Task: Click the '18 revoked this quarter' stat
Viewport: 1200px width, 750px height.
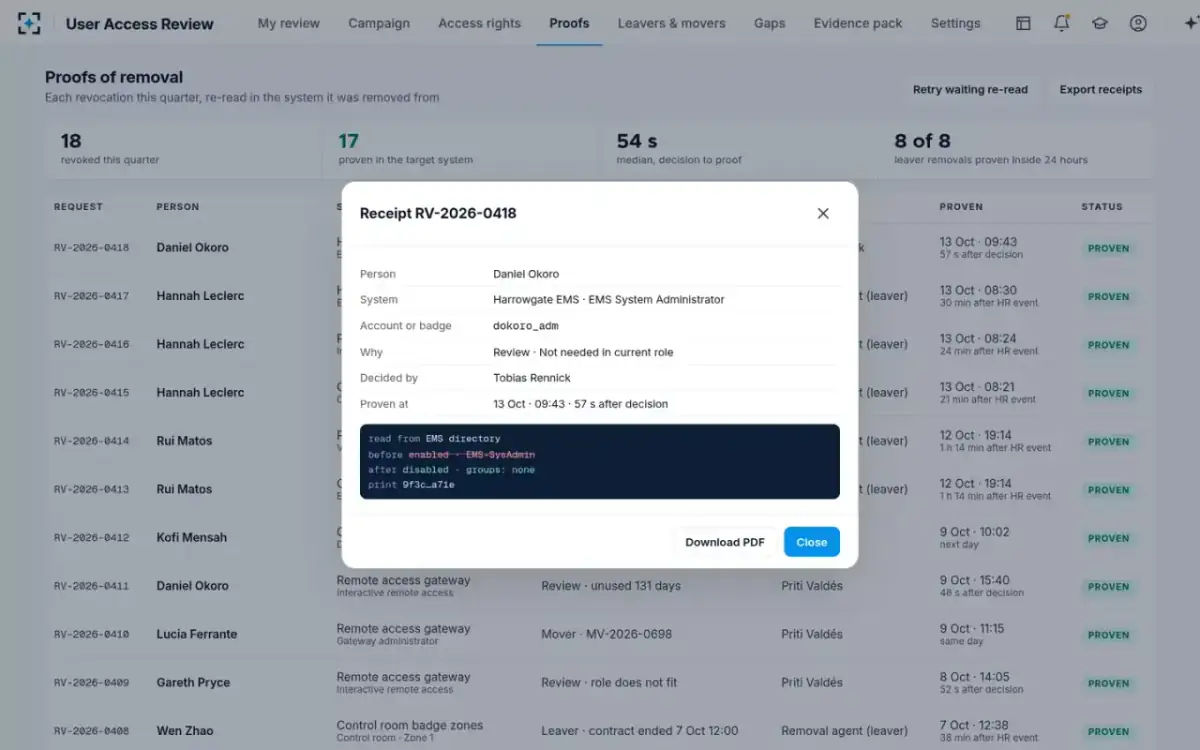Action: coord(183,149)
